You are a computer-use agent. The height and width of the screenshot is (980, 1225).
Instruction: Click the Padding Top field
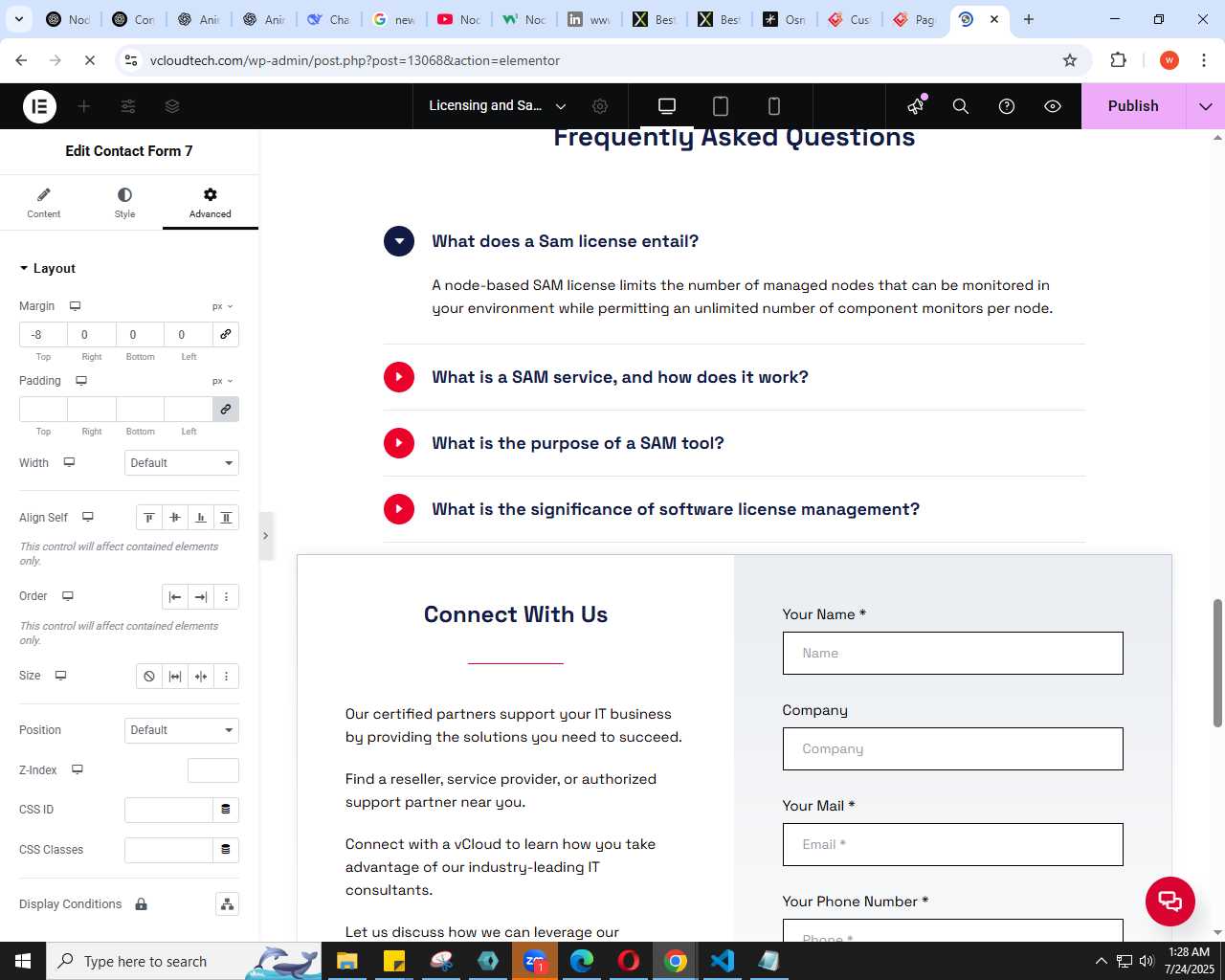tap(43, 409)
